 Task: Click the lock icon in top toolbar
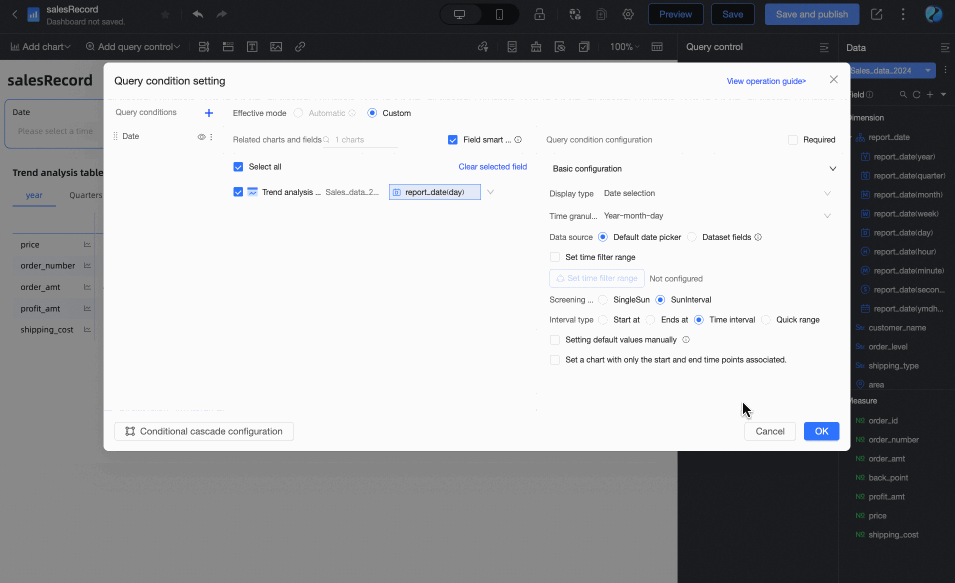pyautogui.click(x=540, y=14)
